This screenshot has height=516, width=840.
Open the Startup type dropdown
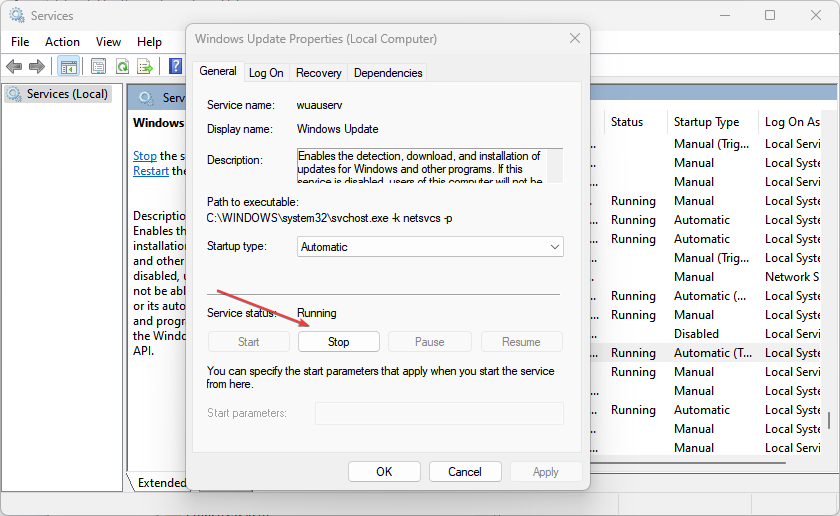430,247
